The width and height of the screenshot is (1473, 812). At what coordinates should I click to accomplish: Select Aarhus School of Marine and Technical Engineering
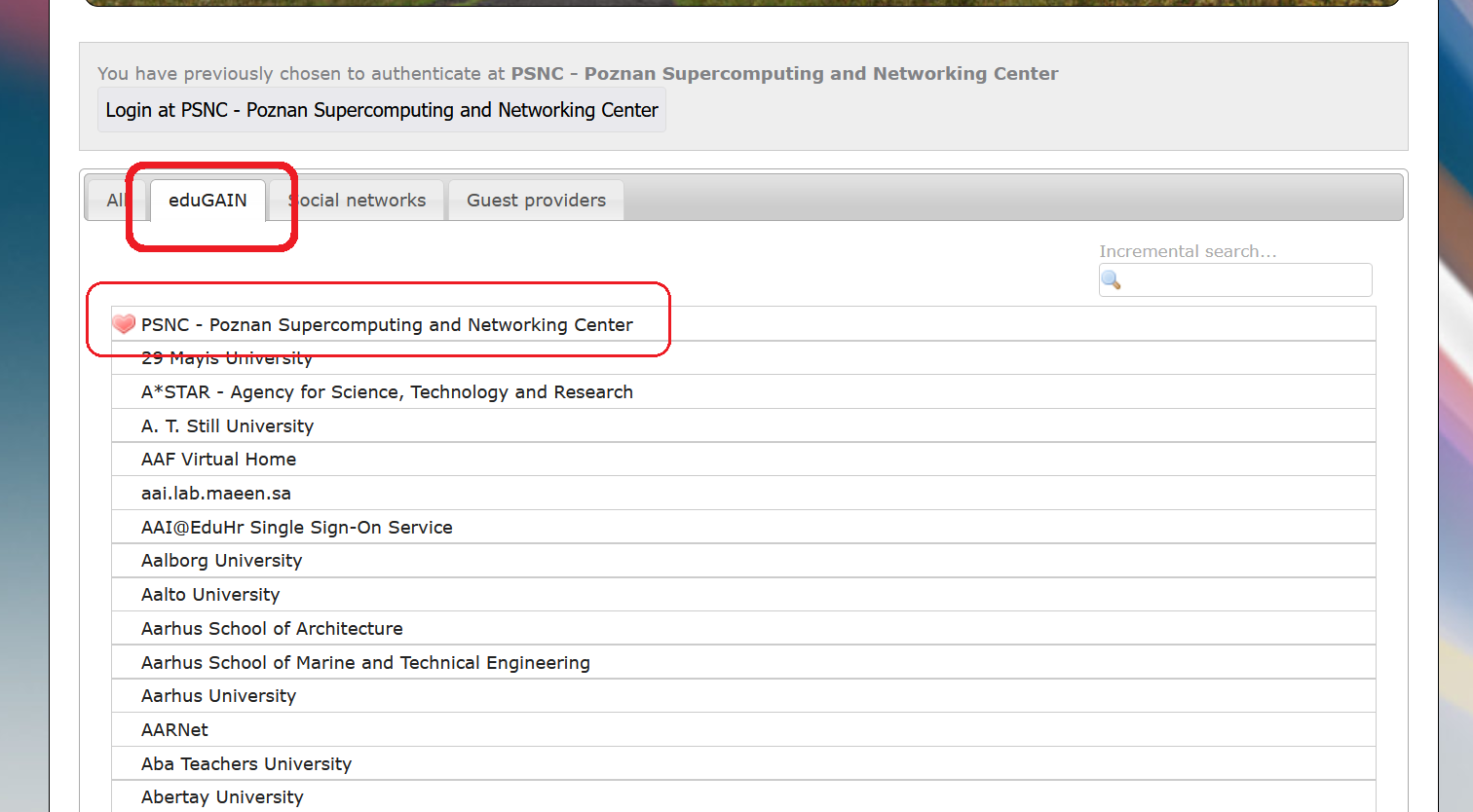tap(743, 663)
